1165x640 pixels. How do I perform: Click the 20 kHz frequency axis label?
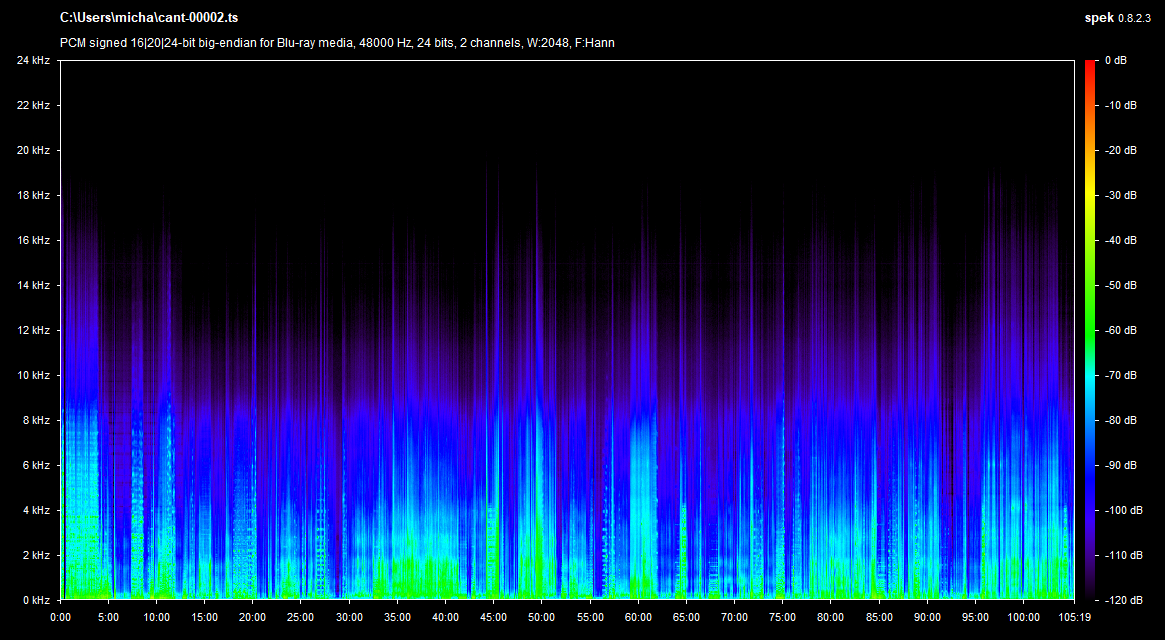[x=33, y=151]
